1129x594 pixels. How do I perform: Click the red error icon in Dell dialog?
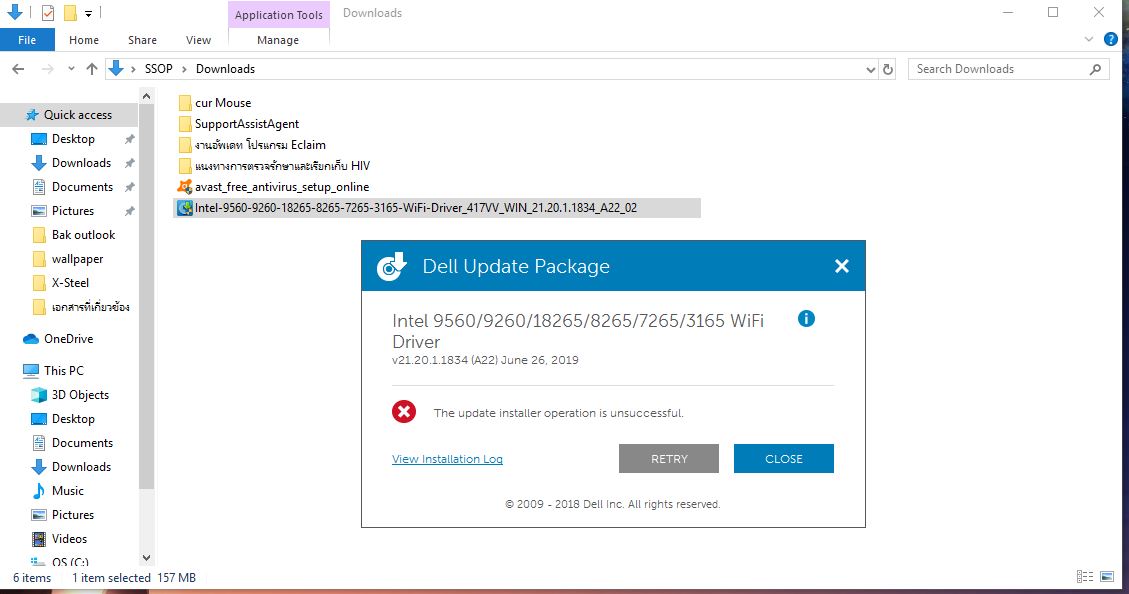tap(404, 412)
